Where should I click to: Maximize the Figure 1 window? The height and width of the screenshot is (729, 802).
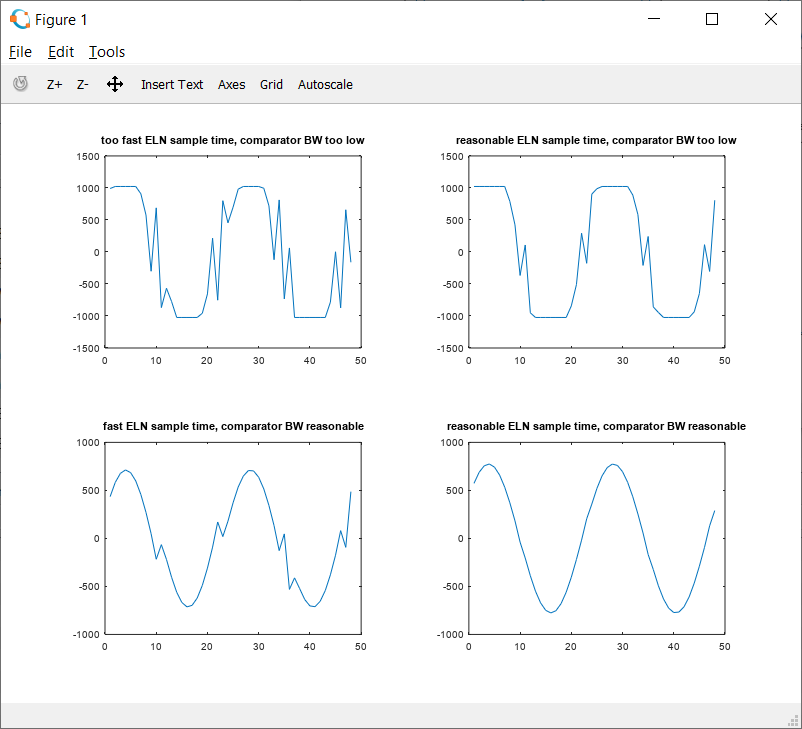pos(712,19)
